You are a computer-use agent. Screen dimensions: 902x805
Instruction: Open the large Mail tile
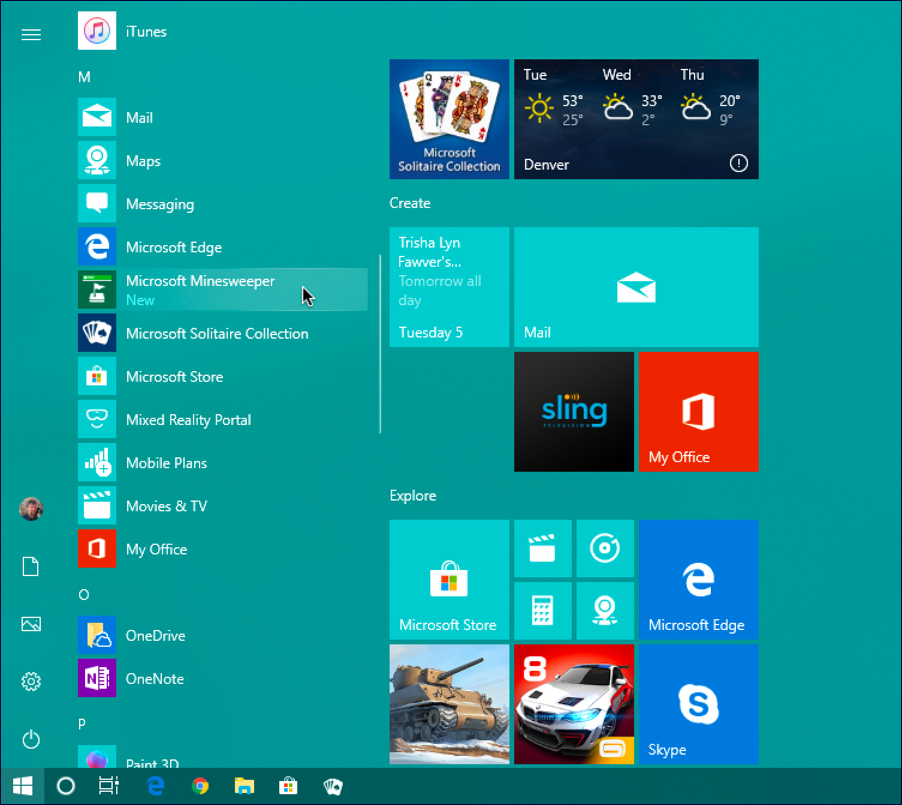click(x=636, y=287)
